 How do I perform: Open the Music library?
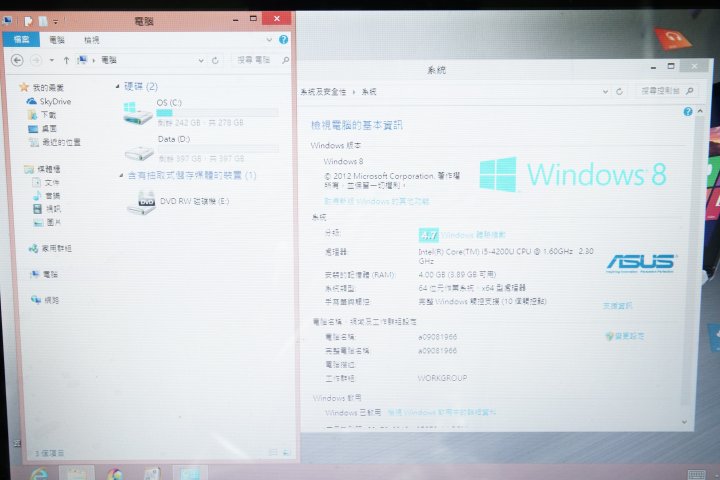[46, 196]
